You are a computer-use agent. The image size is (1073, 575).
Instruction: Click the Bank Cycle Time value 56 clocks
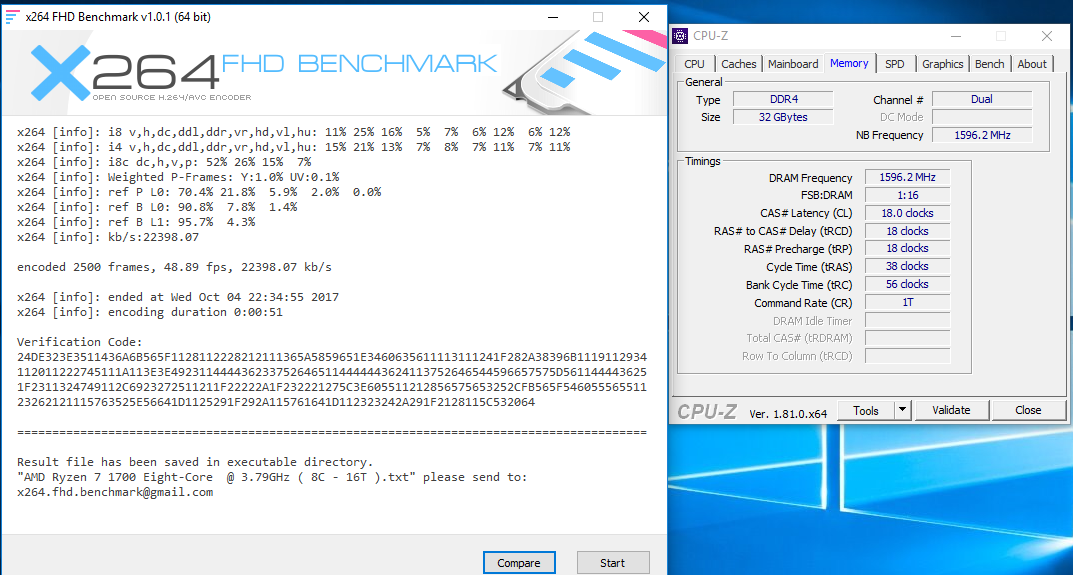tap(907, 284)
